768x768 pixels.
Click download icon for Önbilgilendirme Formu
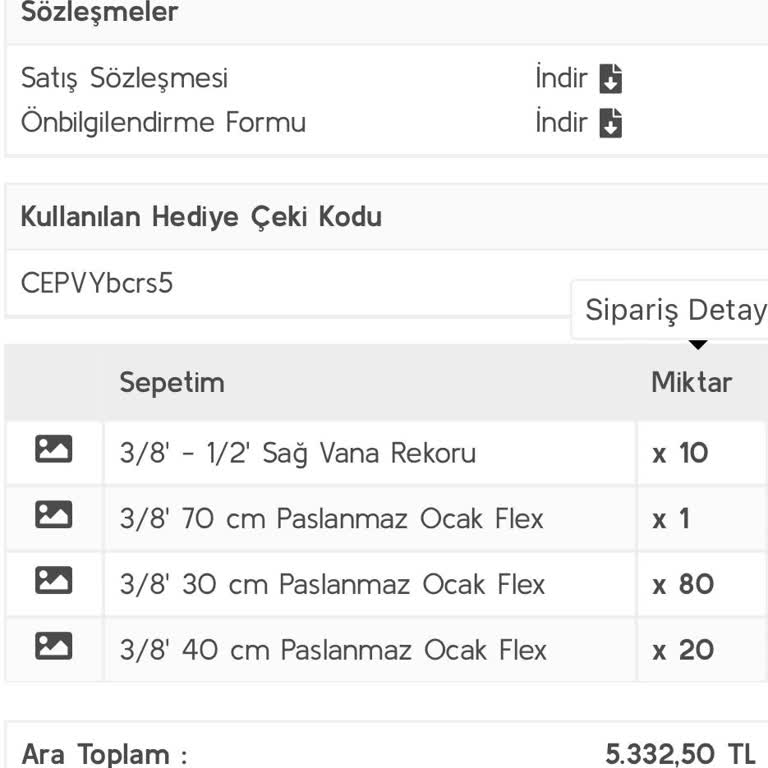pyautogui.click(x=610, y=123)
